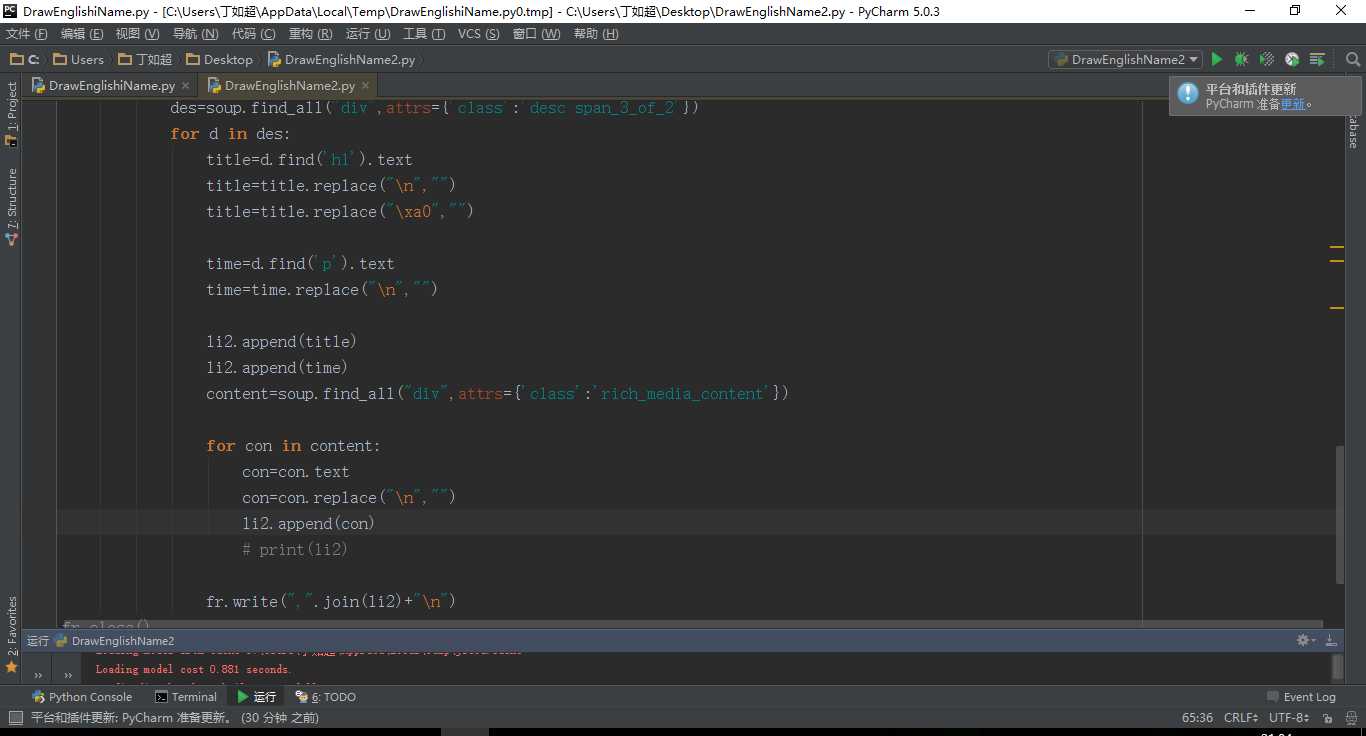Open the 编辑 (E) menu
Viewport: 1366px width, 736px height.
point(82,34)
